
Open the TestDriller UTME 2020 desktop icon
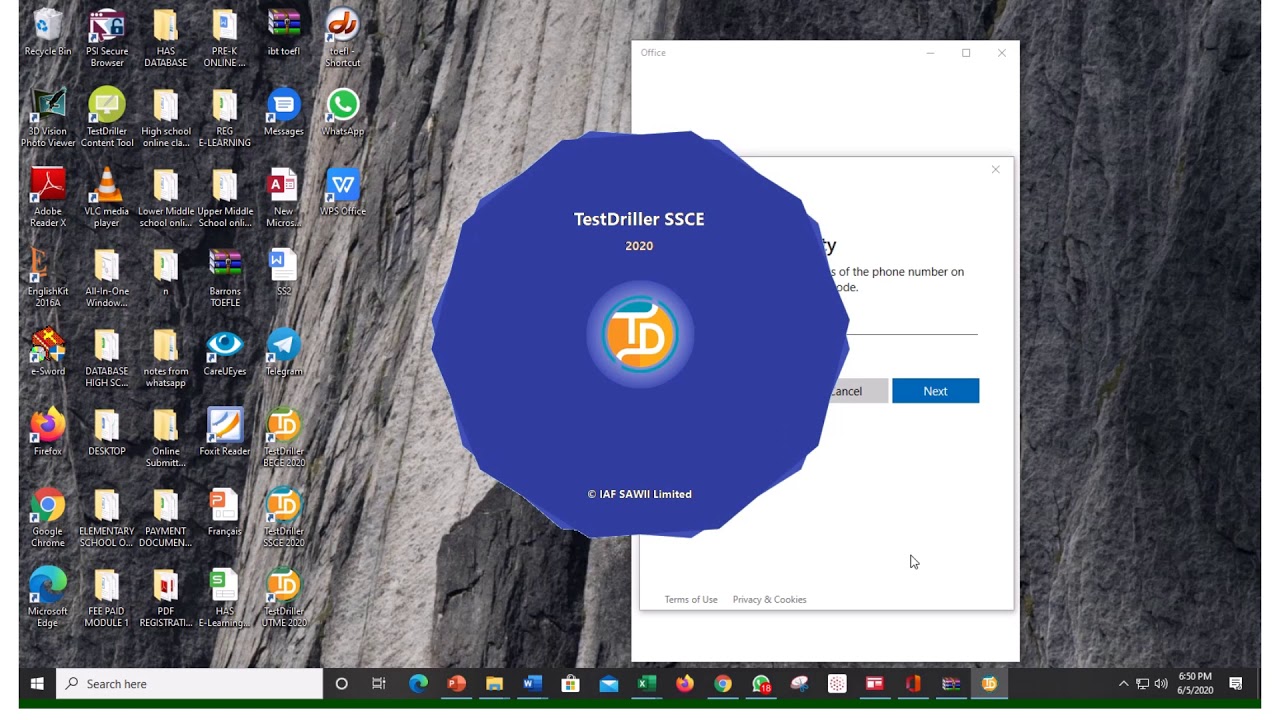284,599
